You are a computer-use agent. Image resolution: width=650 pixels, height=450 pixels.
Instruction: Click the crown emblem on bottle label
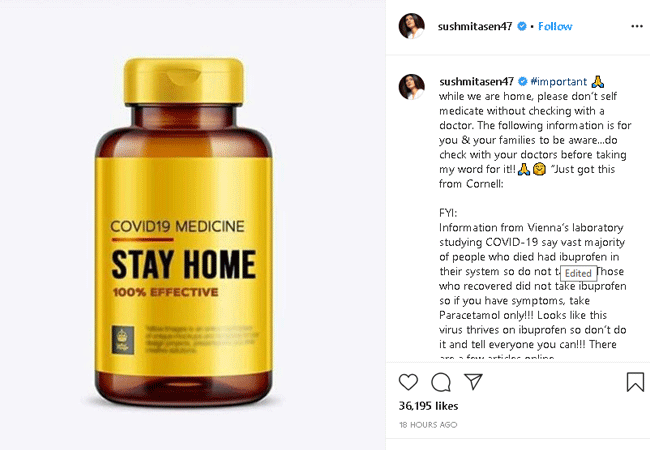[122, 340]
